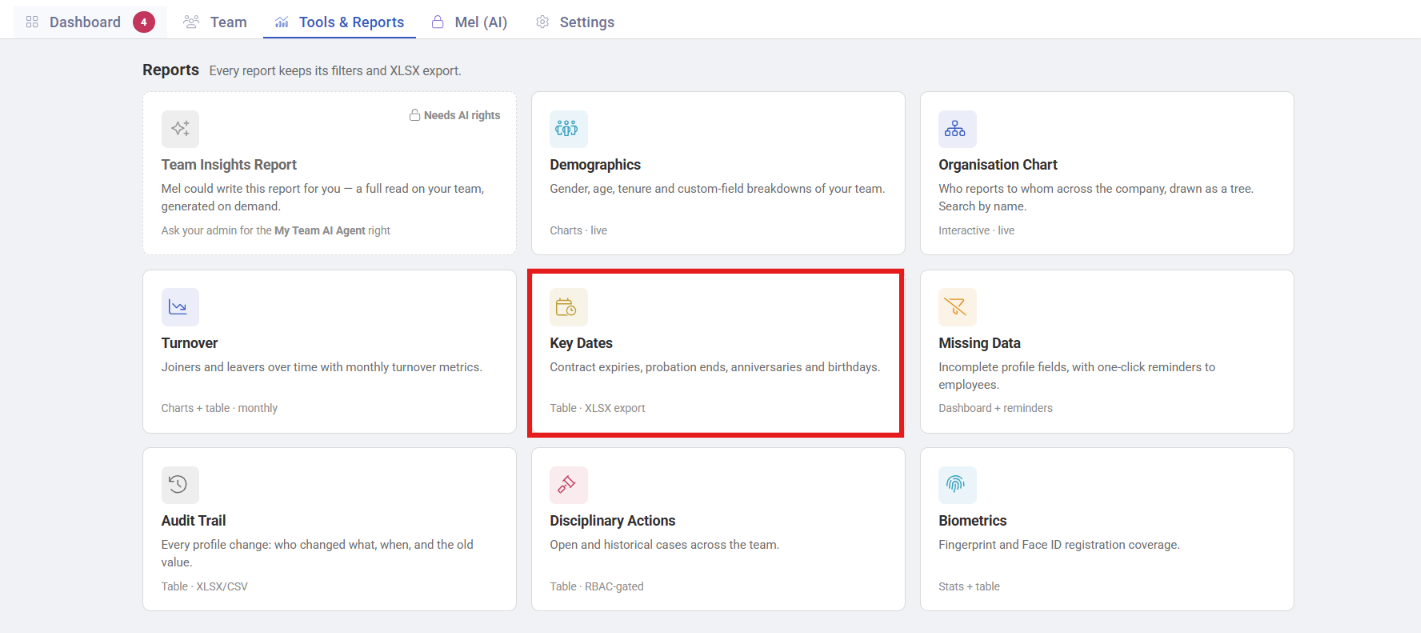Click the Audit Trail history icon
The width and height of the screenshot is (1421, 633).
click(x=180, y=485)
